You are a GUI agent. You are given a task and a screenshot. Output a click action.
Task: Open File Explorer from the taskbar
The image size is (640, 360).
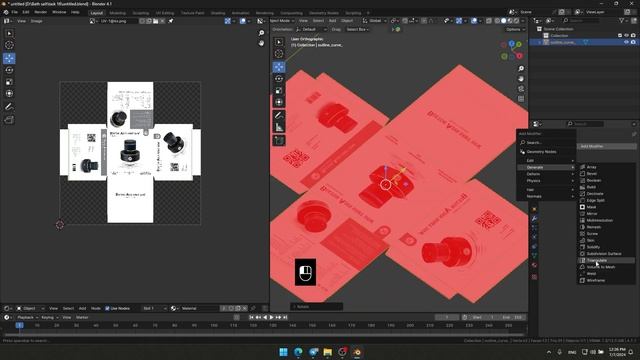[x=327, y=352]
